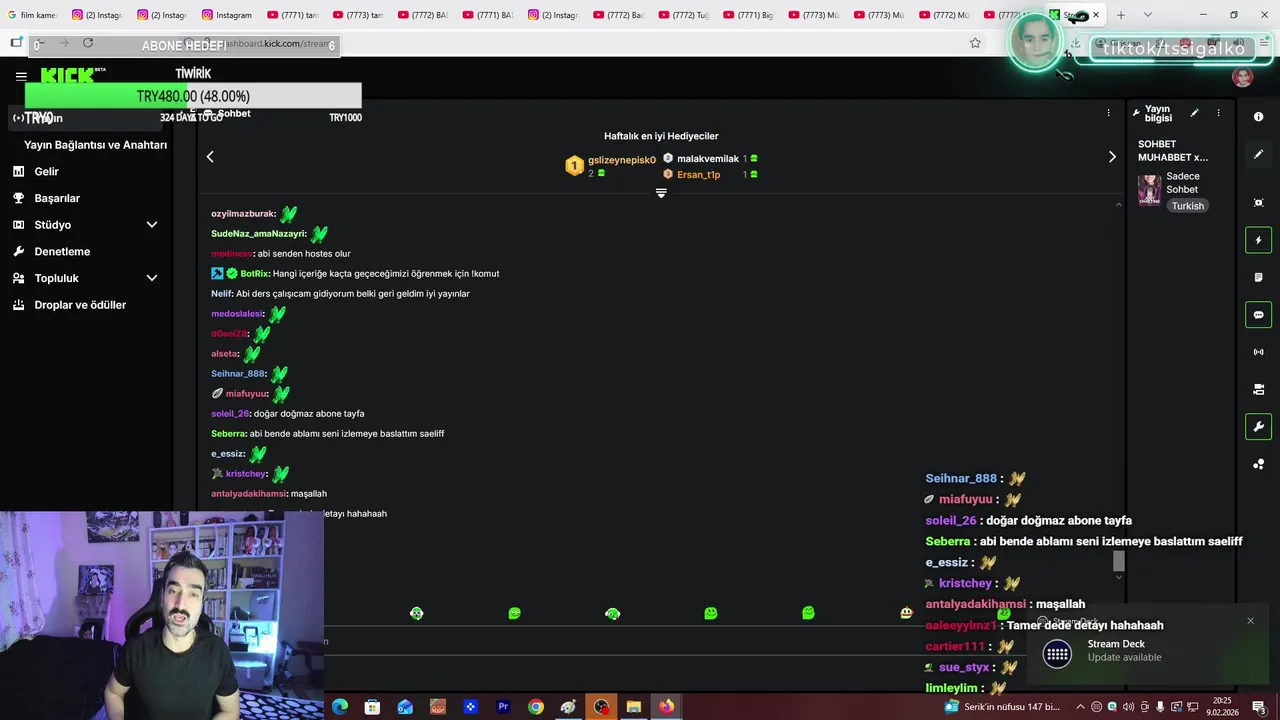Image resolution: width=1280 pixels, height=720 pixels.
Task: Click the broadcast signal icon in the right toolbar
Action: [x=1258, y=352]
